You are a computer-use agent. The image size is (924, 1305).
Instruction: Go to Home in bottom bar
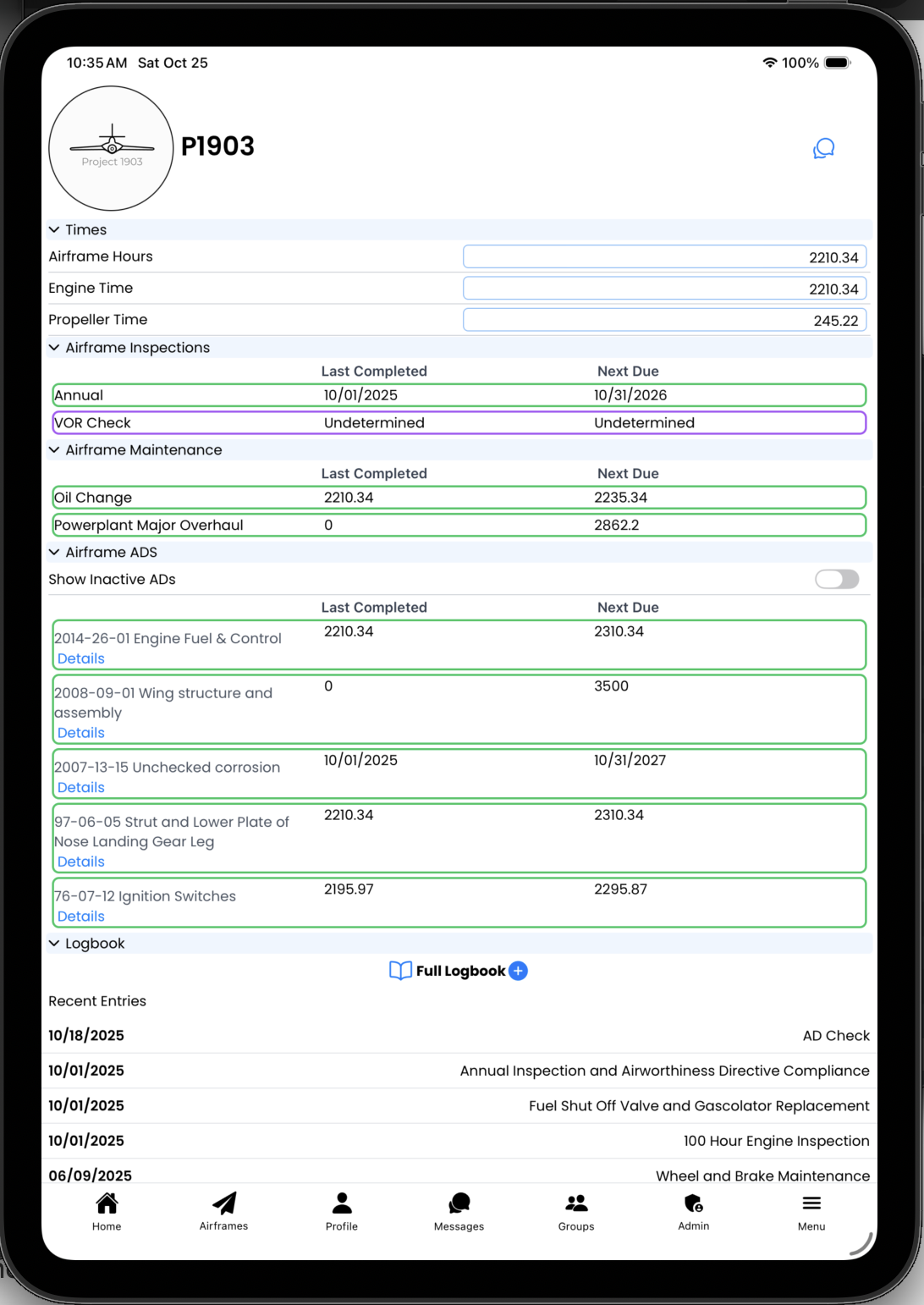pos(107,1211)
